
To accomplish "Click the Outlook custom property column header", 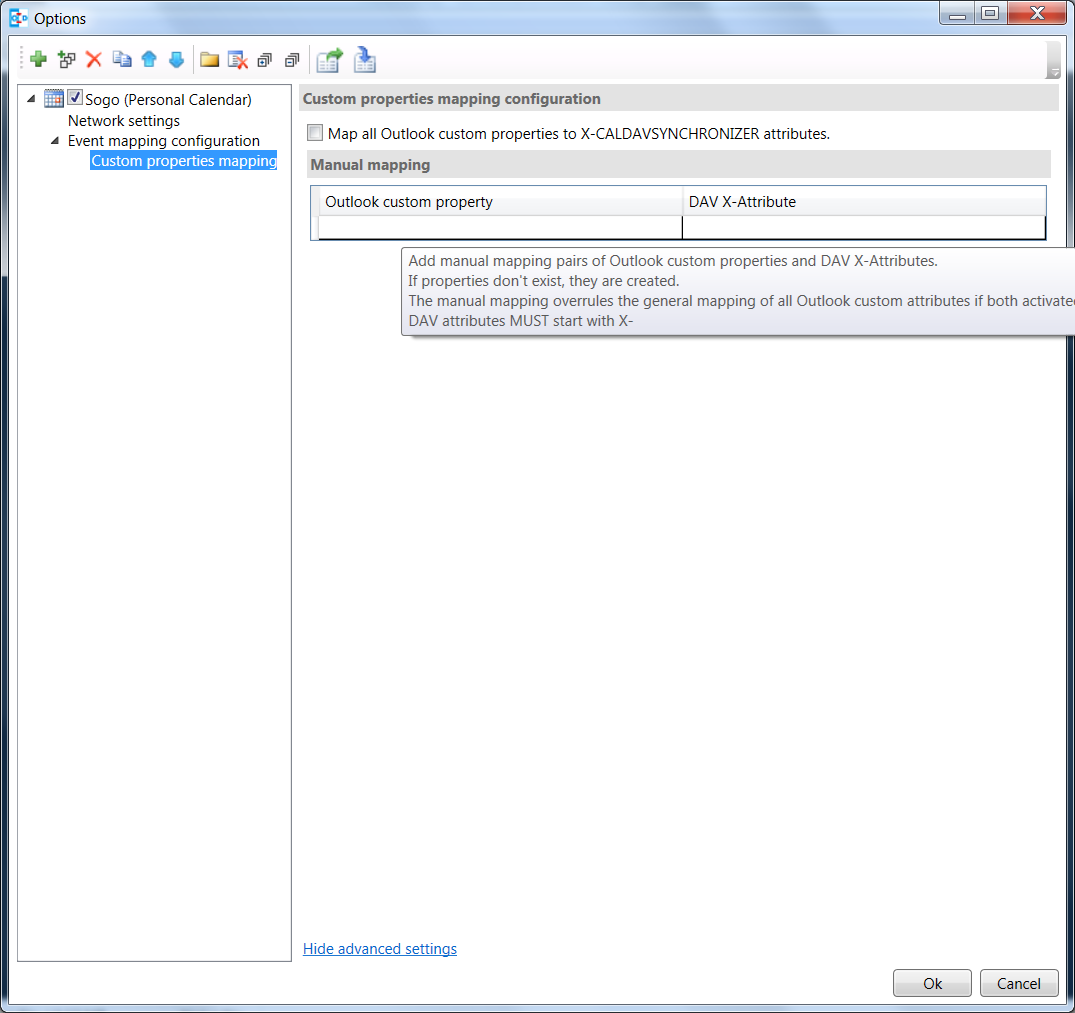I will (x=500, y=202).
